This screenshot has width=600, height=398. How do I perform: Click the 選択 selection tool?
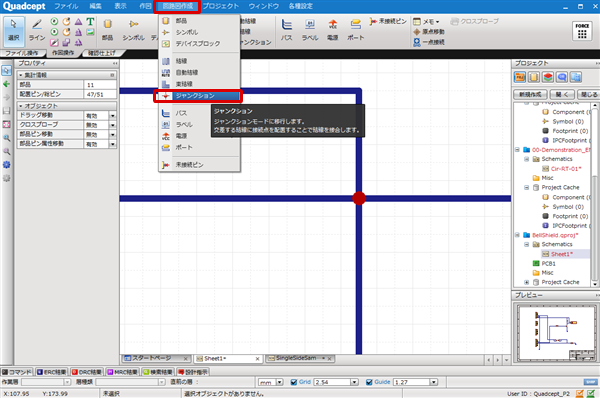click(x=13, y=29)
